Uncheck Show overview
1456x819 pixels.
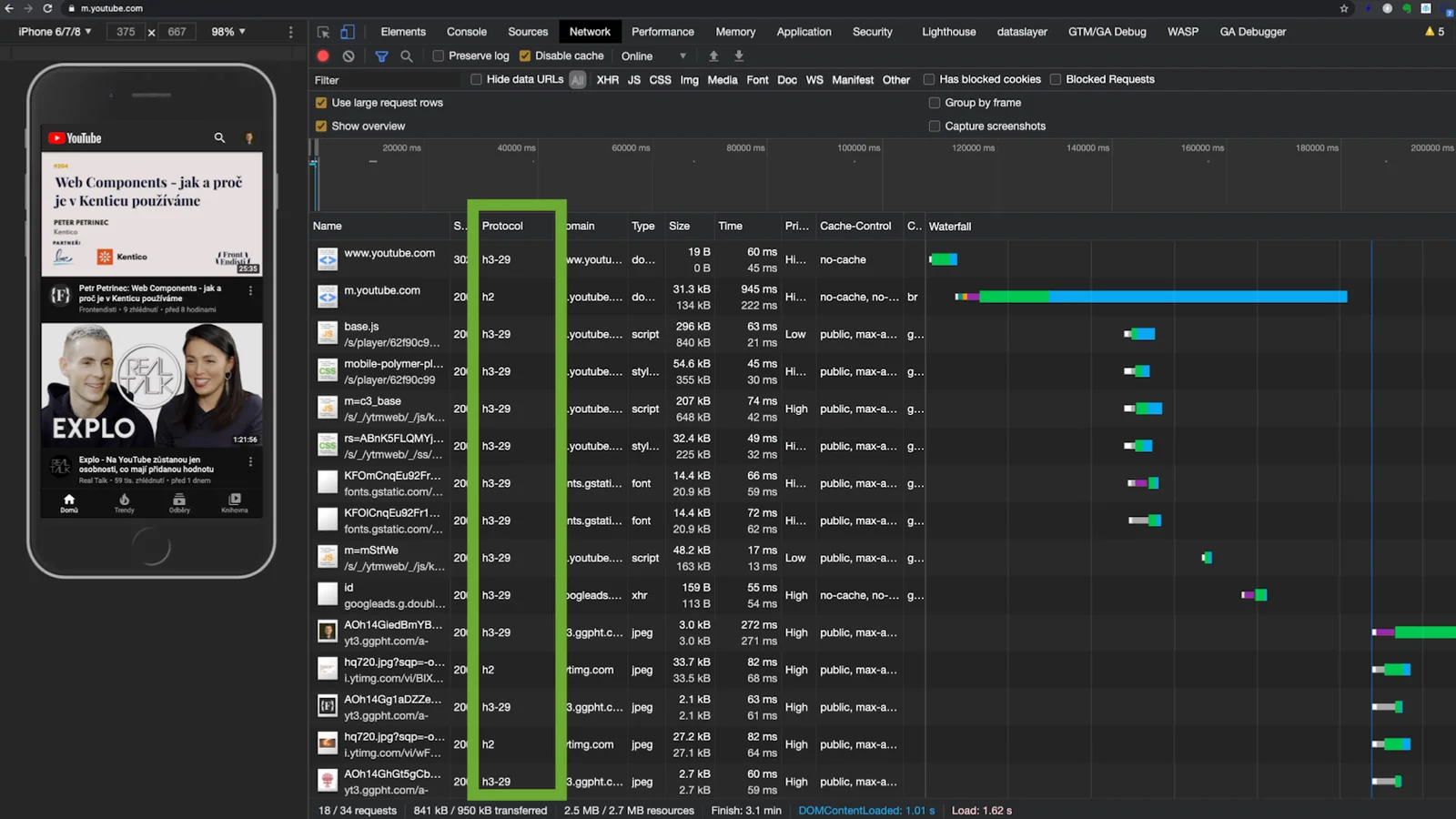[321, 126]
